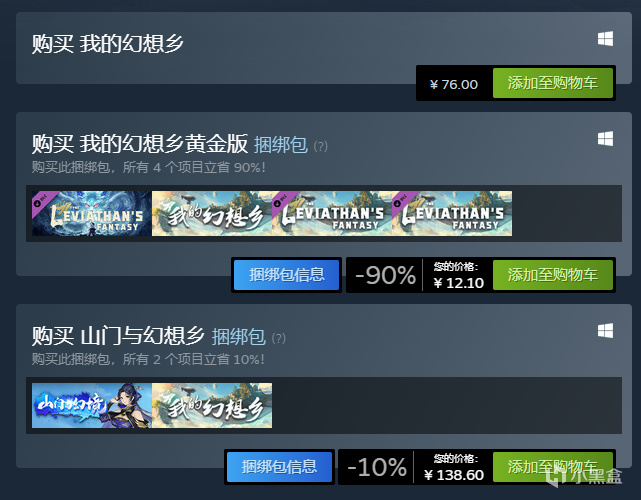Open the blue dragon Leviathan's Fantasy DLC thumbnail
The width and height of the screenshot is (641, 500).
[x=92, y=213]
